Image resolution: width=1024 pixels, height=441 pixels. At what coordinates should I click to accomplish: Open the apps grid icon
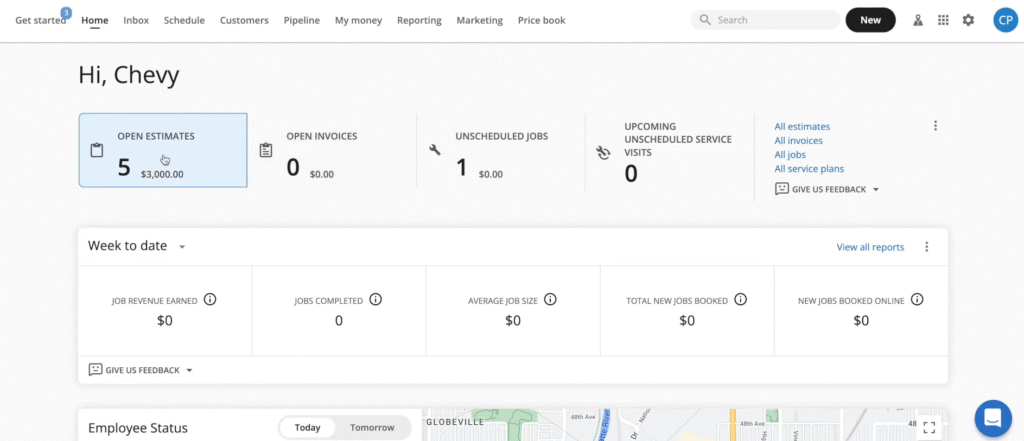[943, 20]
